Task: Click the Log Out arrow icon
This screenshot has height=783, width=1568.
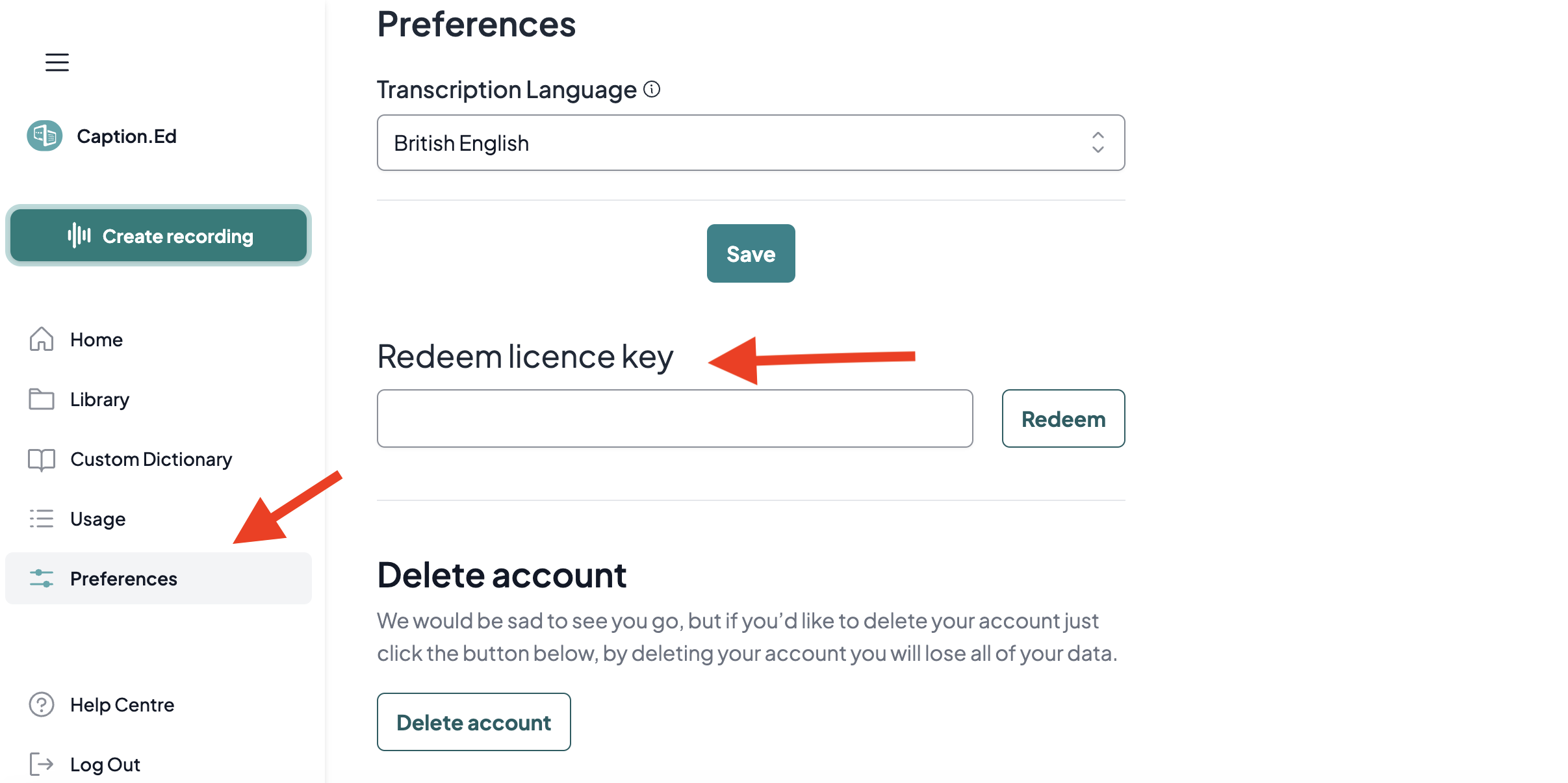Action: point(42,764)
